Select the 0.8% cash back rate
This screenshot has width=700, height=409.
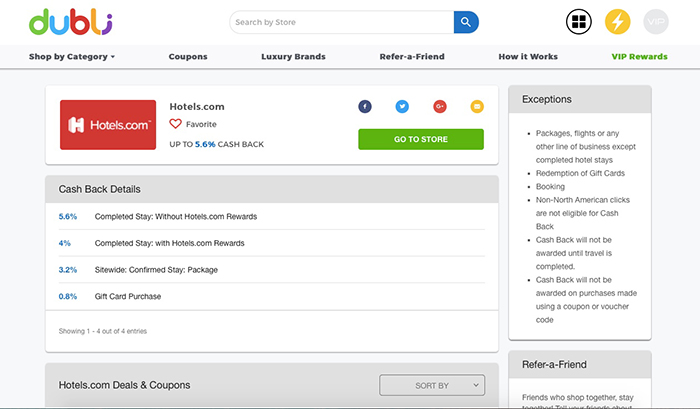[68, 296]
